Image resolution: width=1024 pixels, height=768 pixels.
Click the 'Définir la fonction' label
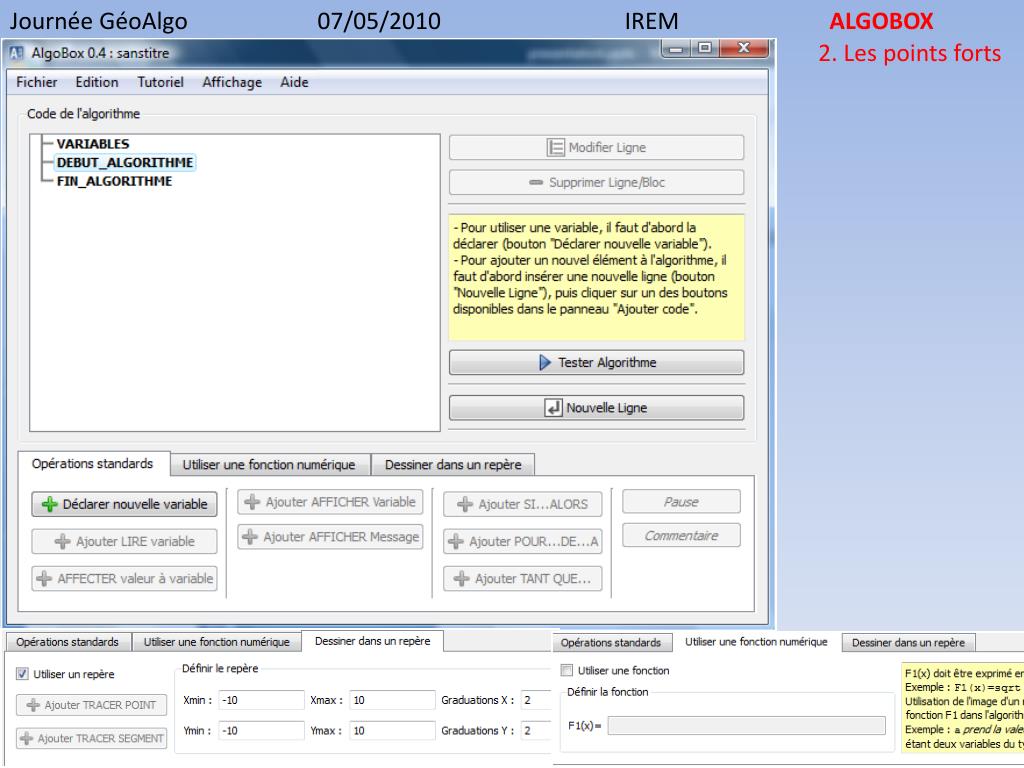607,692
